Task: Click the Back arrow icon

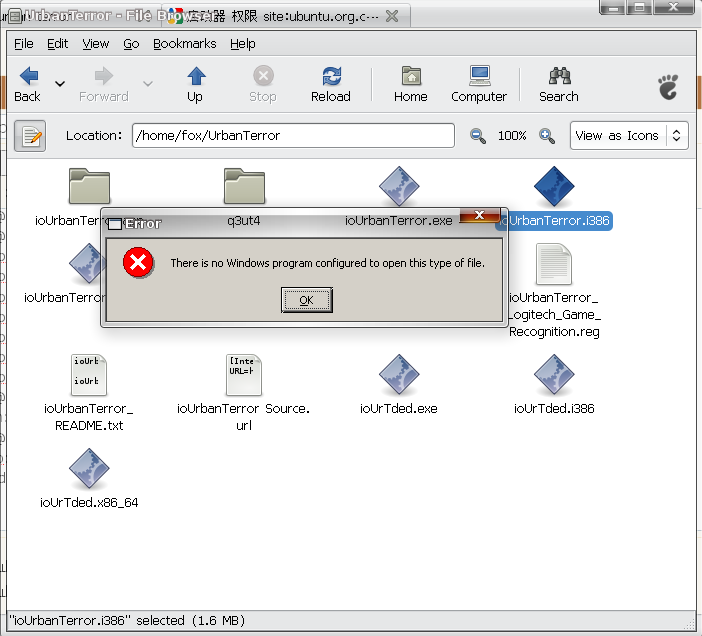Action: [29, 76]
